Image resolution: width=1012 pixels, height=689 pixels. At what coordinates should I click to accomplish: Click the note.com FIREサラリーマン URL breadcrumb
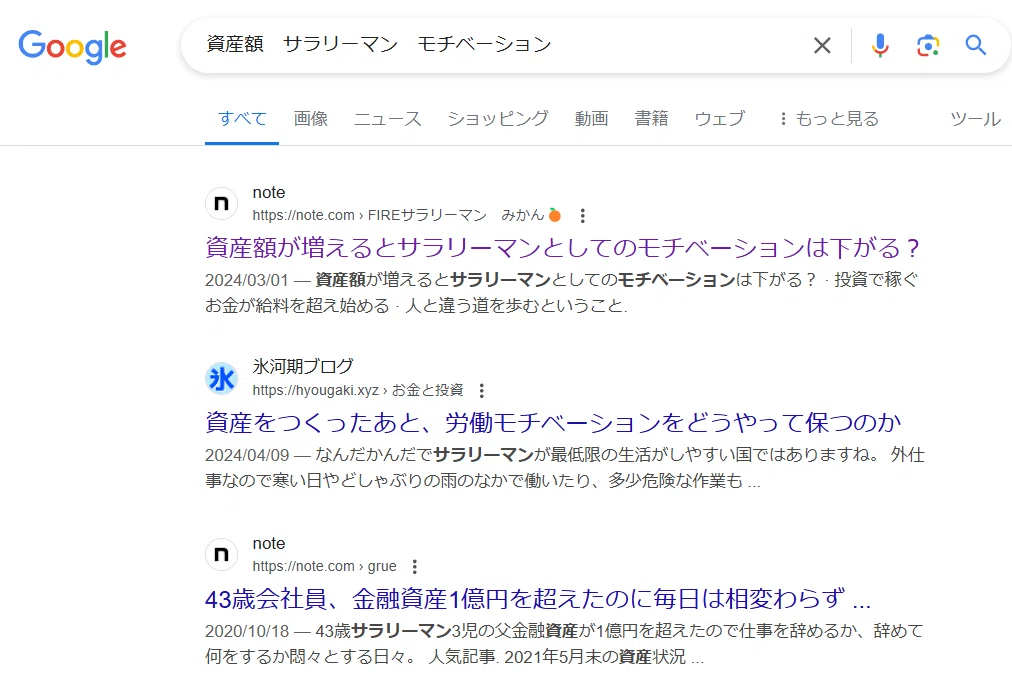(x=407, y=215)
